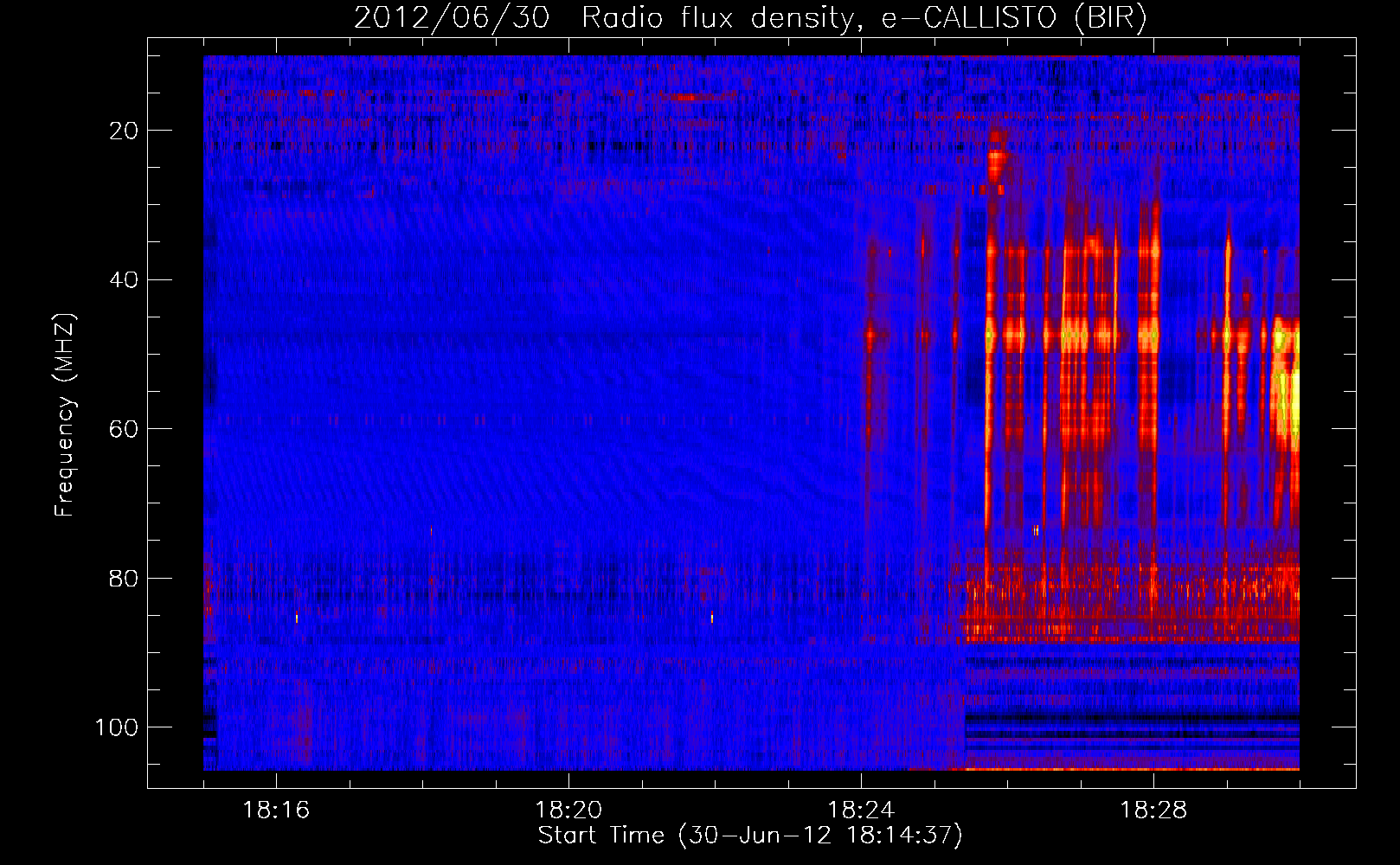Screen dimensions: 1400x865
Task: Select the 'Frequency (MHZ)' y-axis label
Action: 65,414
